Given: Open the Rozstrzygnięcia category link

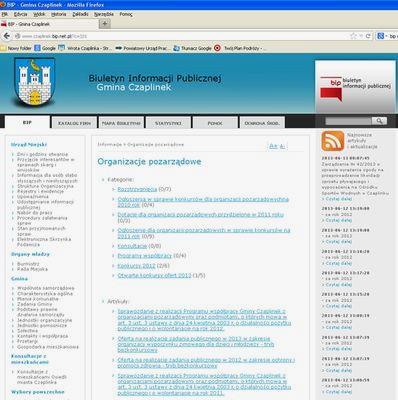Looking at the screenshot, I should pos(137,189).
